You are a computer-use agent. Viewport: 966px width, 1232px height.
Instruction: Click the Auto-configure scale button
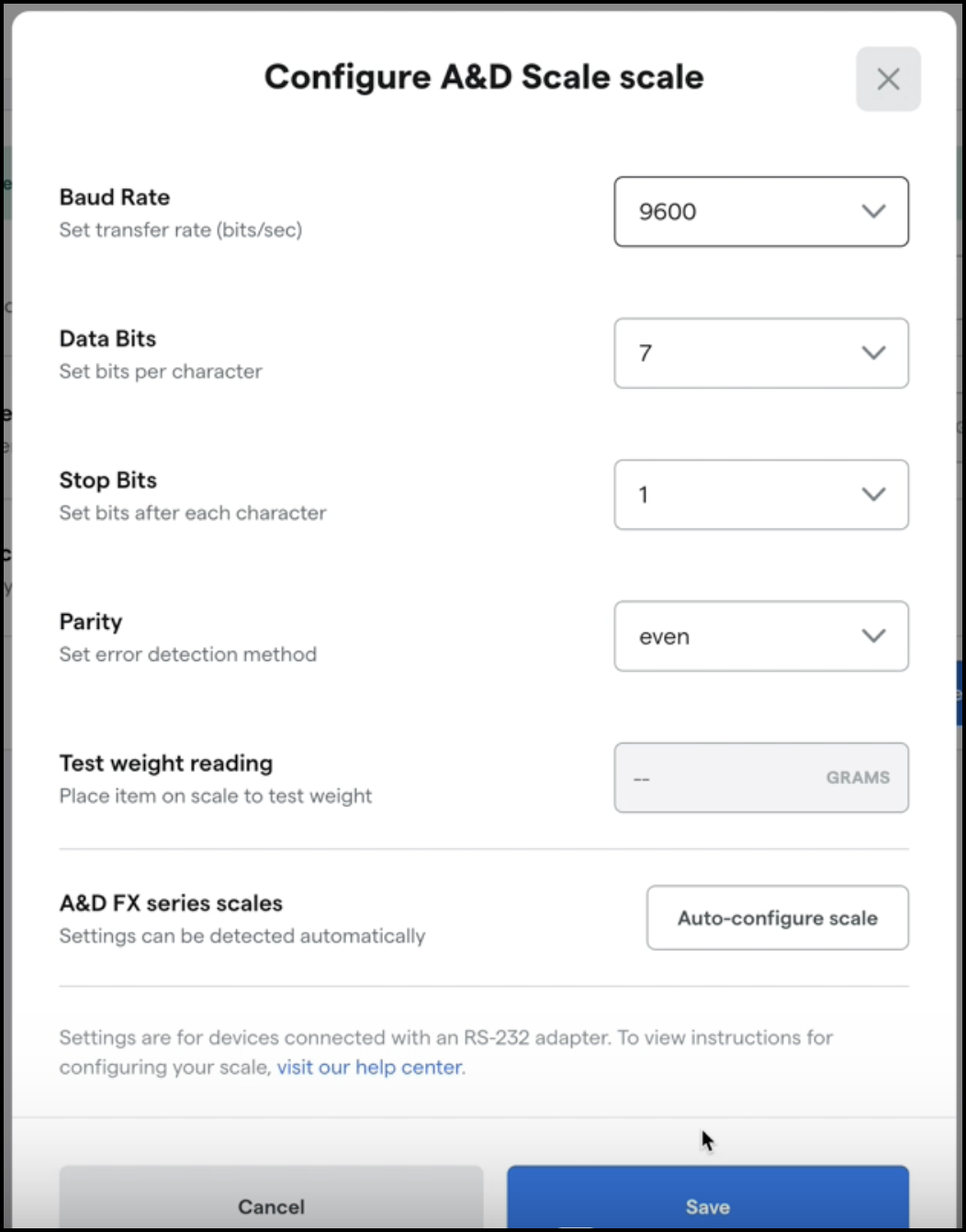[x=777, y=917]
